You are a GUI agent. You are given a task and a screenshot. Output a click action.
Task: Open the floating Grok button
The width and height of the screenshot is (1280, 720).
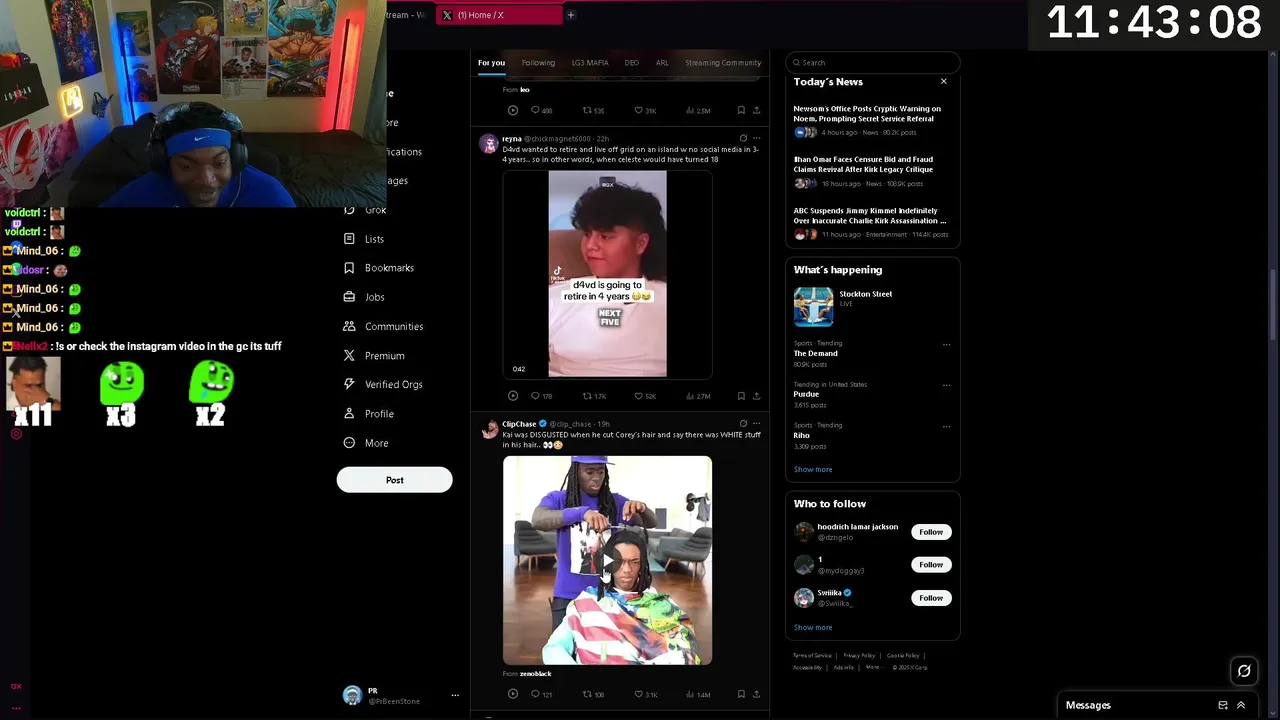[1244, 671]
